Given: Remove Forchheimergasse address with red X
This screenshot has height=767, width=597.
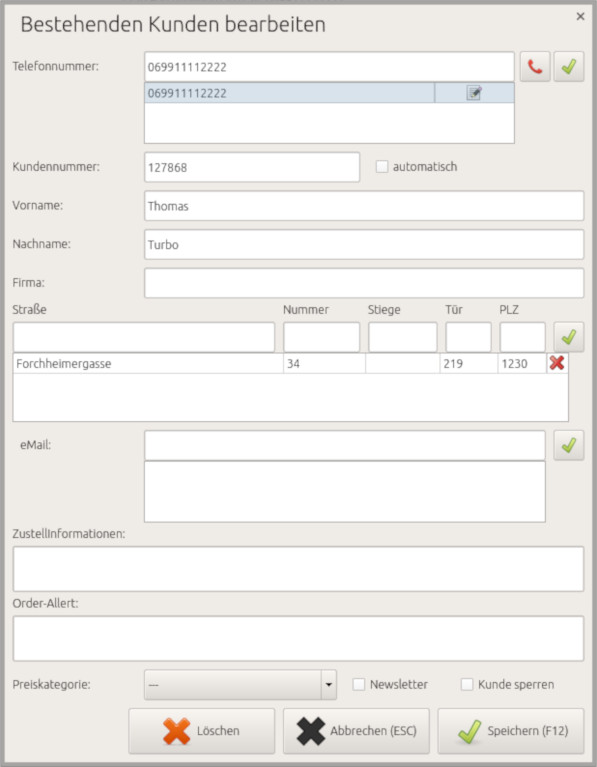Looking at the screenshot, I should click(x=557, y=363).
